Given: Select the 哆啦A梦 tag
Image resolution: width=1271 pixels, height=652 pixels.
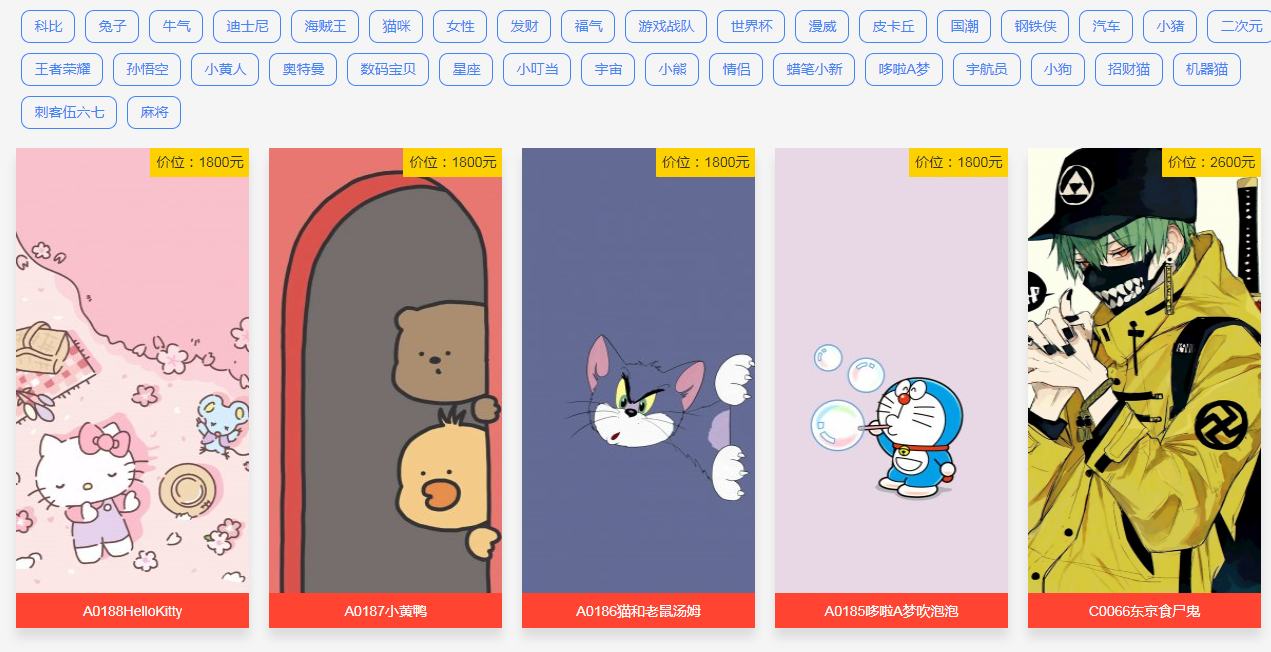Looking at the screenshot, I should click(904, 70).
